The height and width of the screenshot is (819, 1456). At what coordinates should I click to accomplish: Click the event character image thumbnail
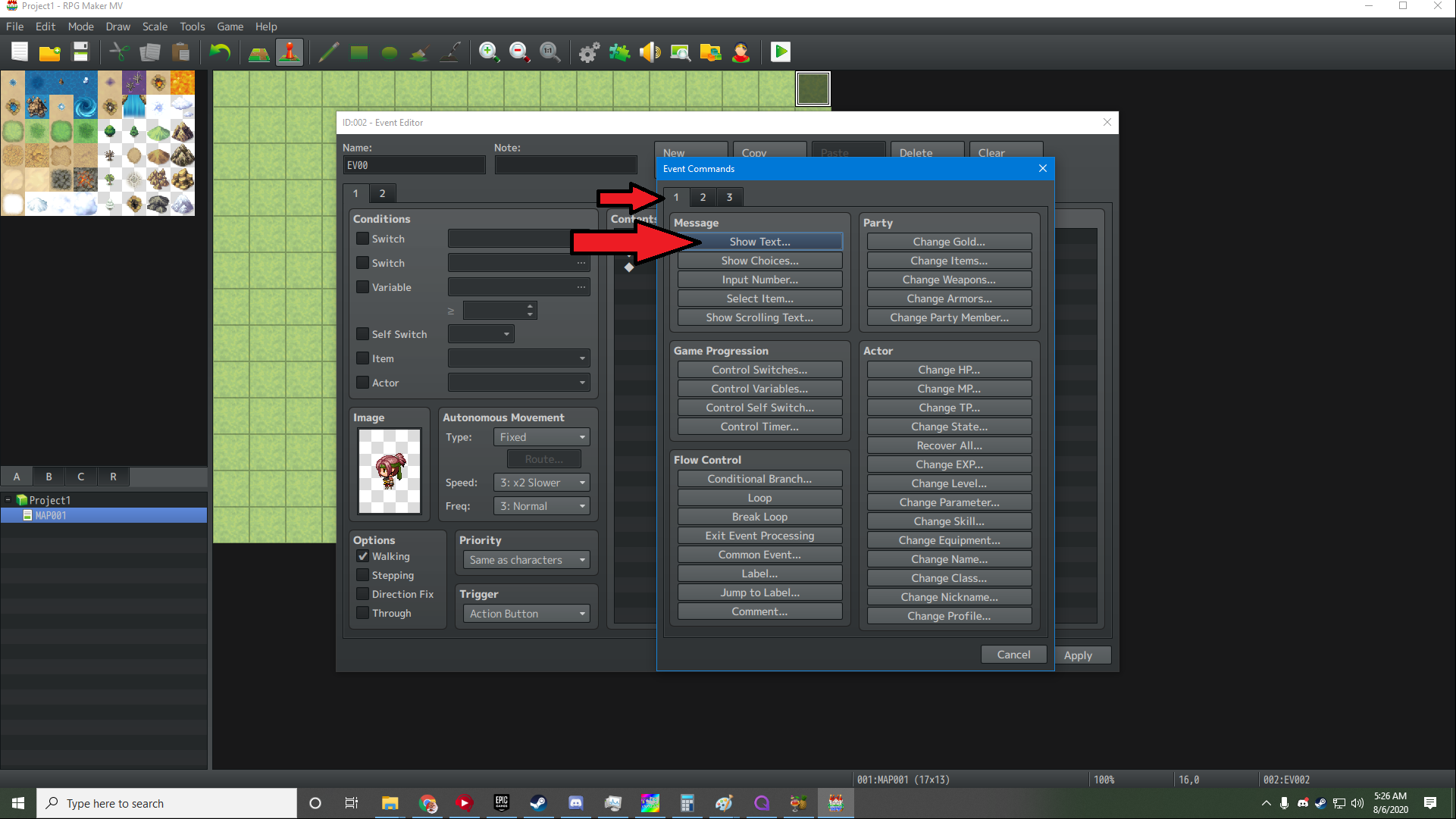[390, 471]
